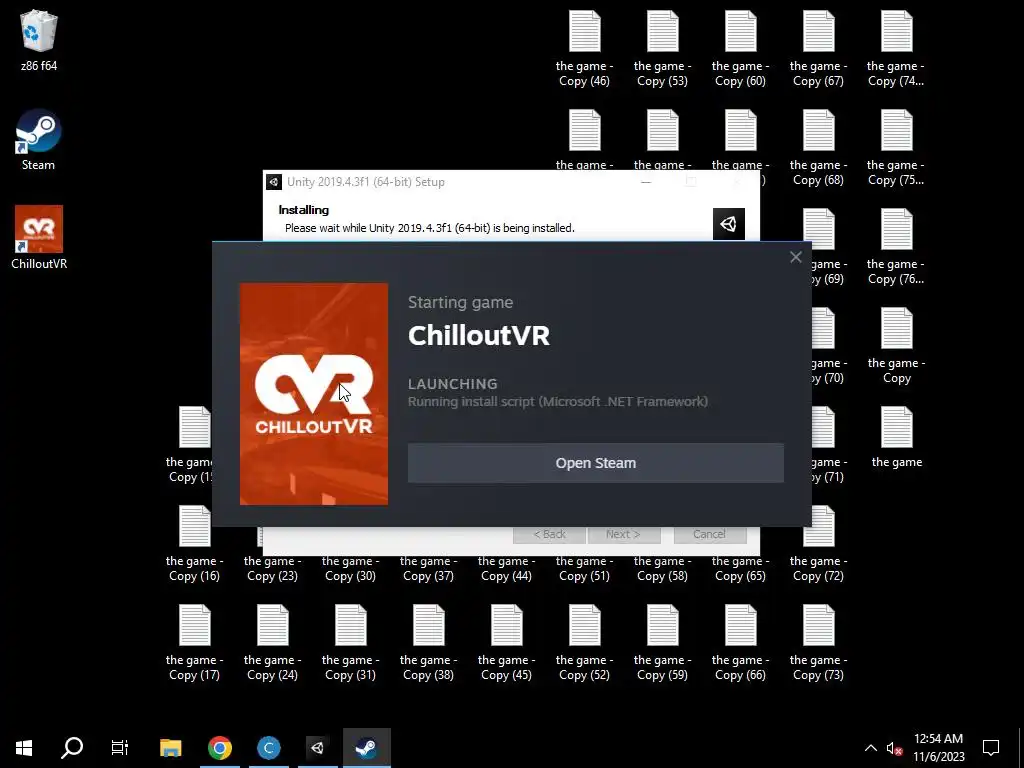Select file 'the game - Copy (16)'

pyautogui.click(x=194, y=544)
